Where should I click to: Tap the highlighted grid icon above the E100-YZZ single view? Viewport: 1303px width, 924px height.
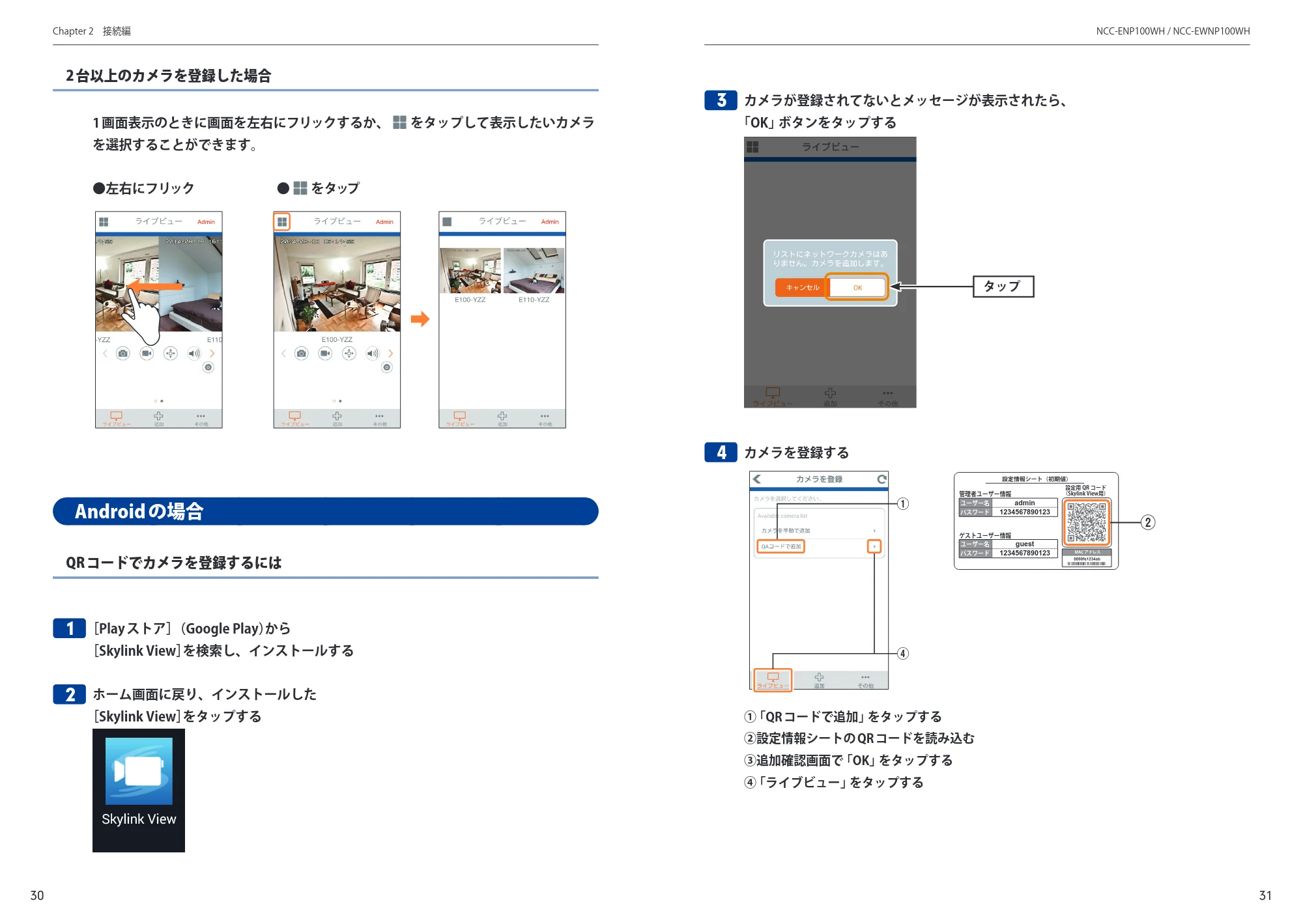click(282, 222)
